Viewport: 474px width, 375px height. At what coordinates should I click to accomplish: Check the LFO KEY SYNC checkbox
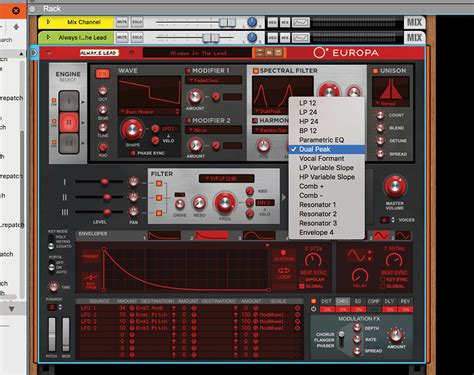tap(383, 279)
